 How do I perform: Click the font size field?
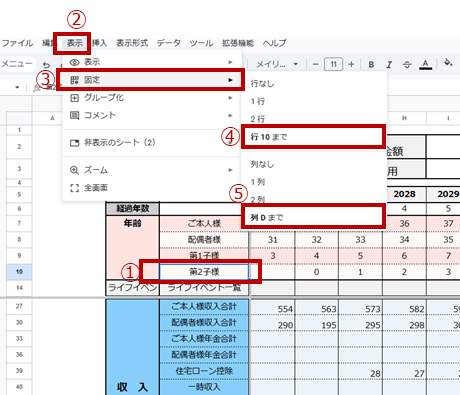click(x=333, y=64)
